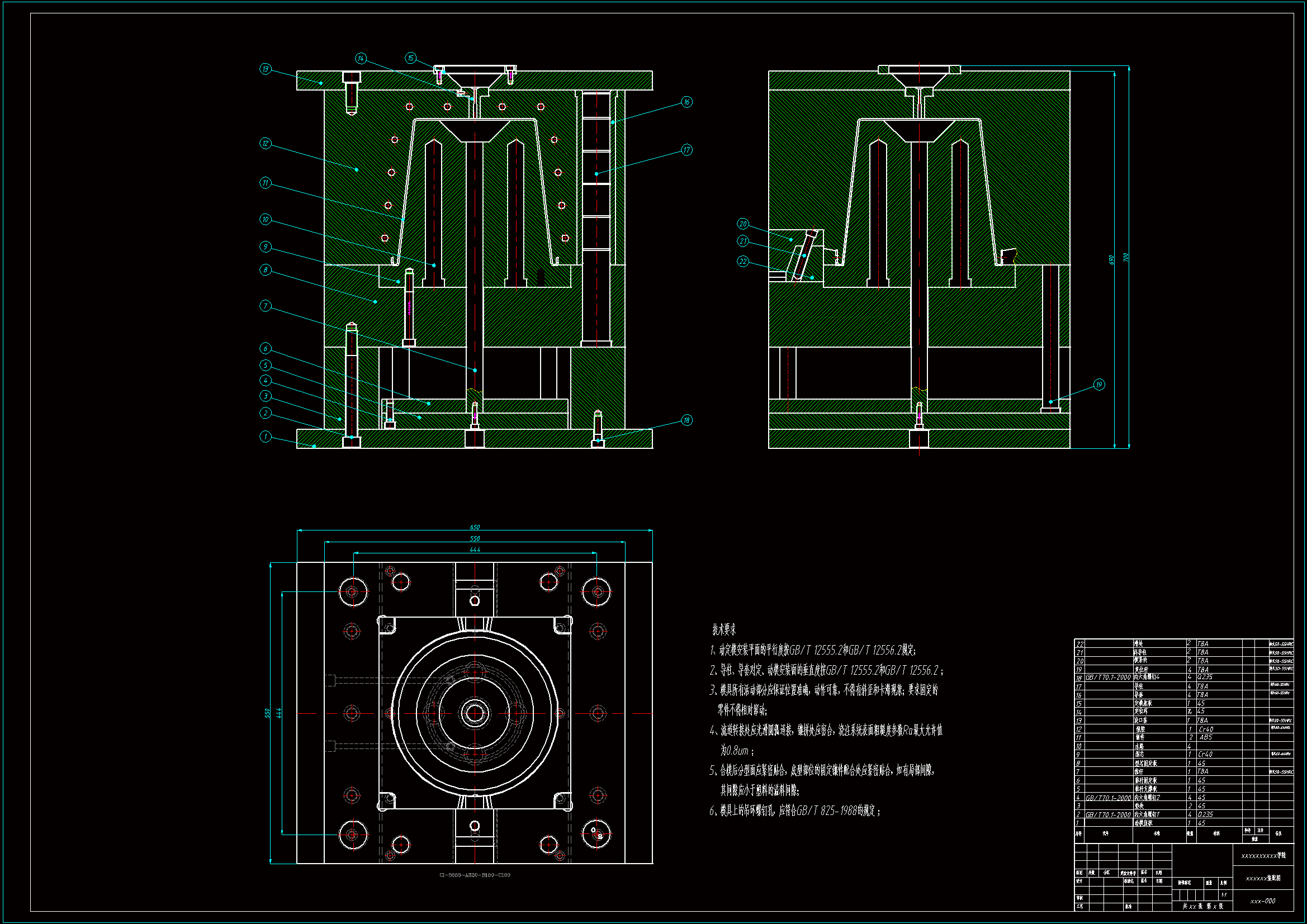Select the balloon labeled 14
The height and width of the screenshot is (924, 1307).
361,59
